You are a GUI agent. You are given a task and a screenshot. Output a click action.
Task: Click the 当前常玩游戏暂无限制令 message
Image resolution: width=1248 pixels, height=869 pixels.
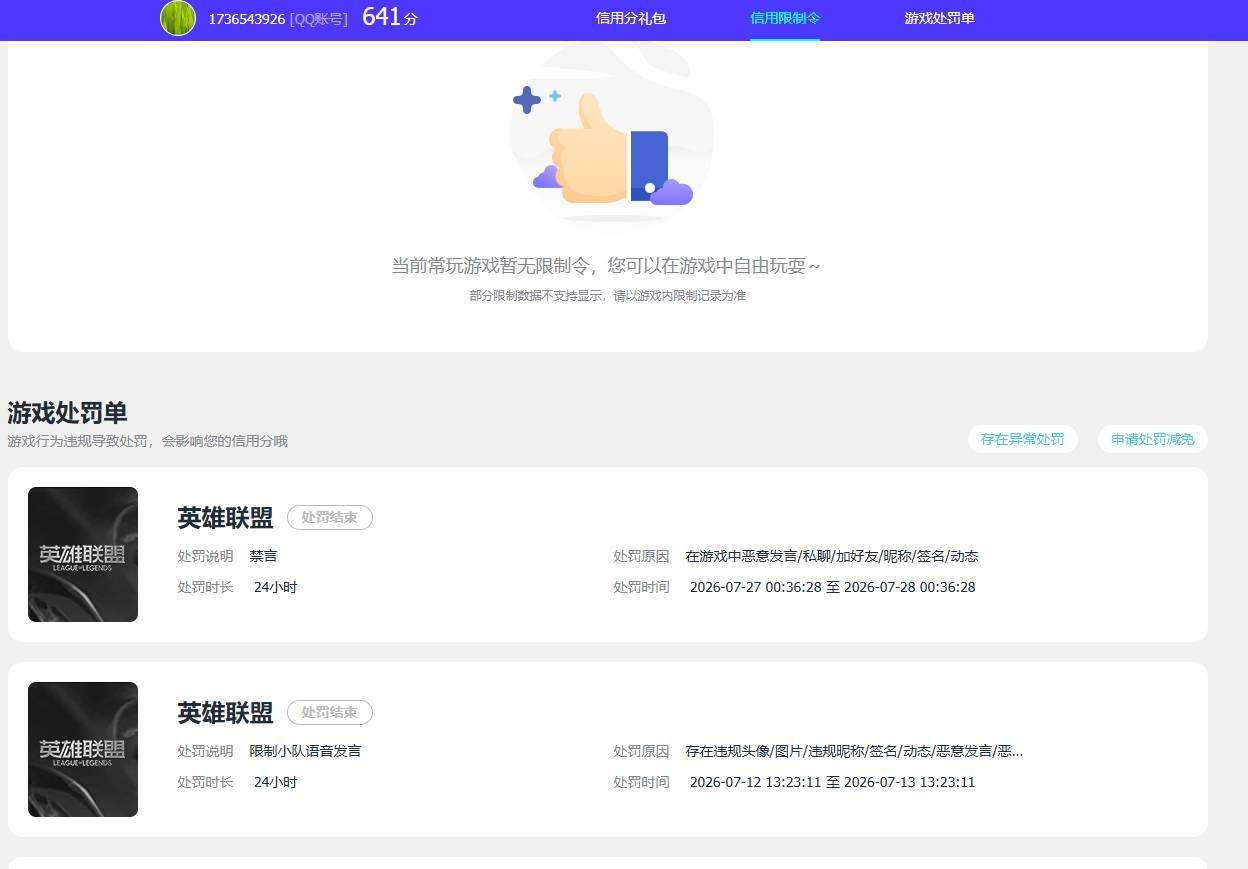[605, 266]
